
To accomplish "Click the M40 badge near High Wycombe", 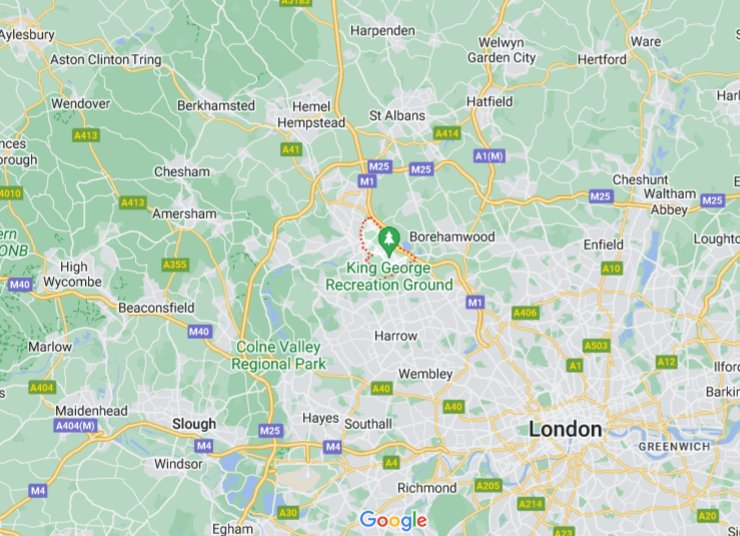I will pyautogui.click(x=20, y=284).
